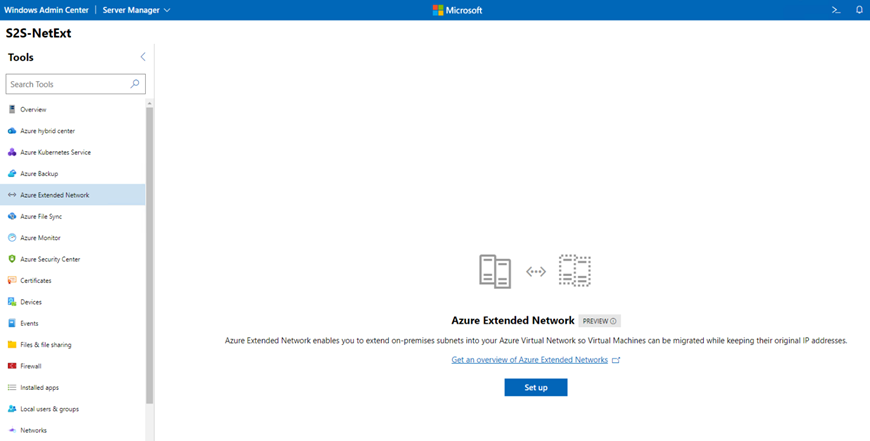
Task: Click the search magnifier icon
Action: tap(134, 84)
